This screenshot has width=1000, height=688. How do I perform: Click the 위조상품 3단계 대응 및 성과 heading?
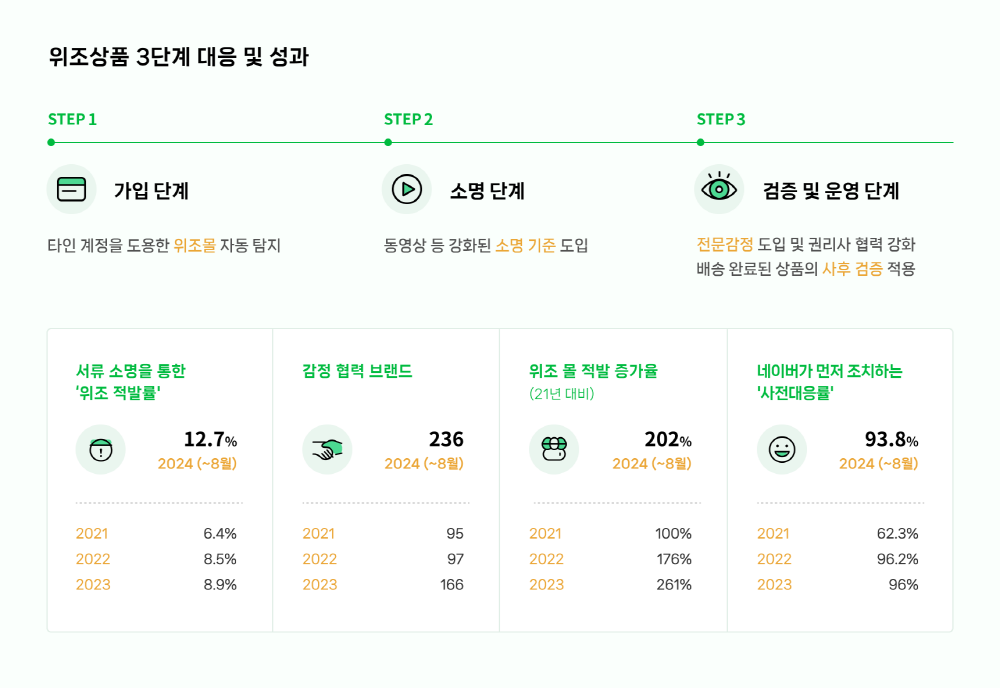pyautogui.click(x=179, y=57)
